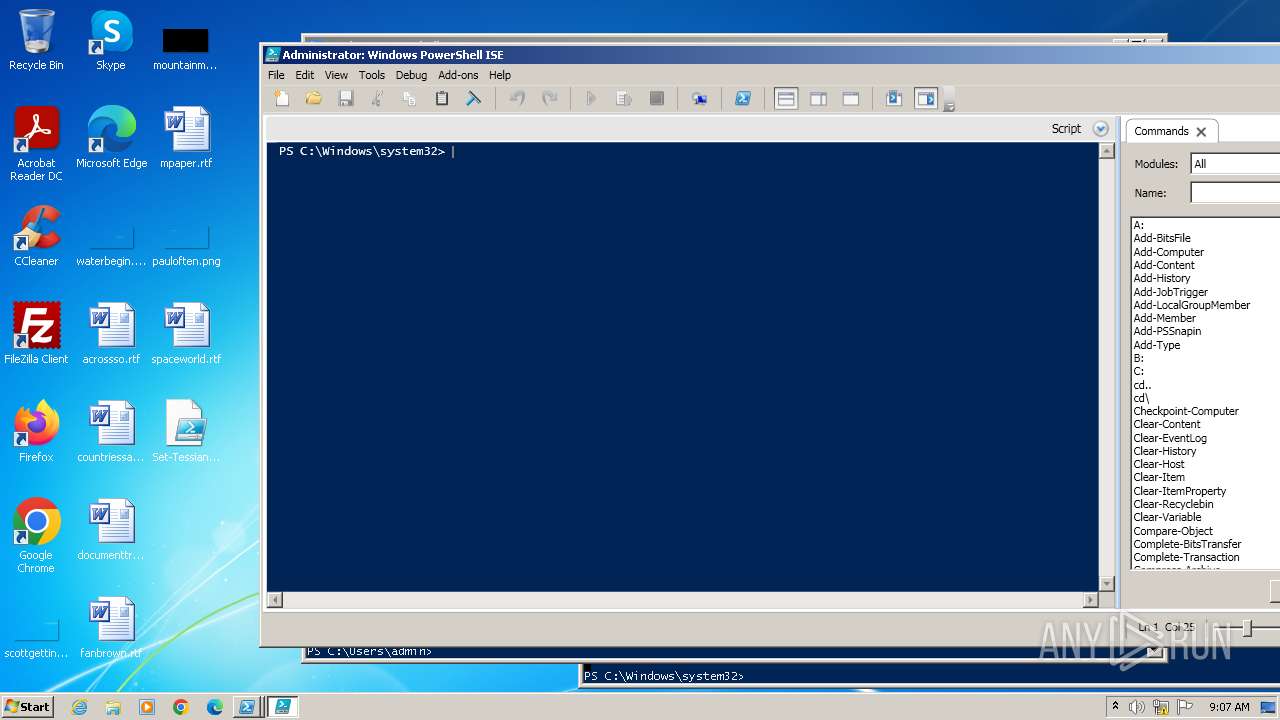Open the Add-ons menu
Viewport: 1280px width, 720px height.
coord(458,75)
